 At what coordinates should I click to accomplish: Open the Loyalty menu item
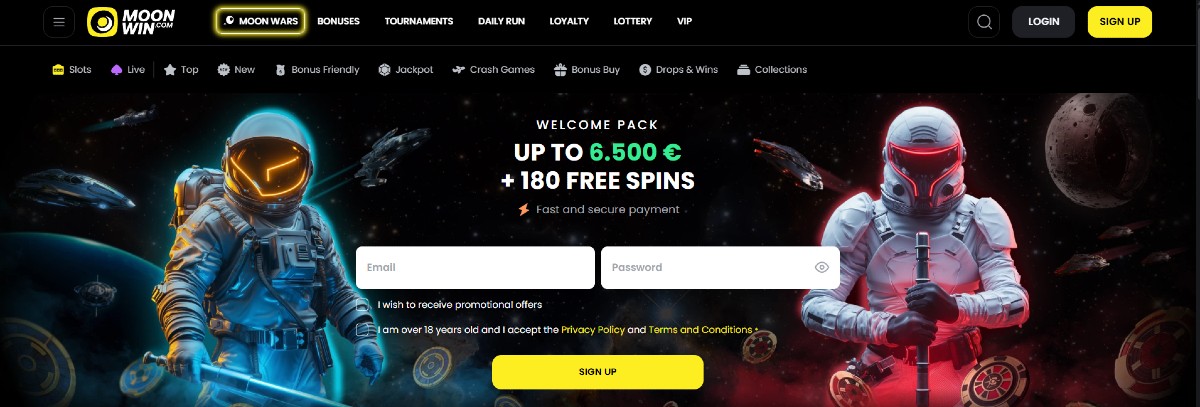569,21
